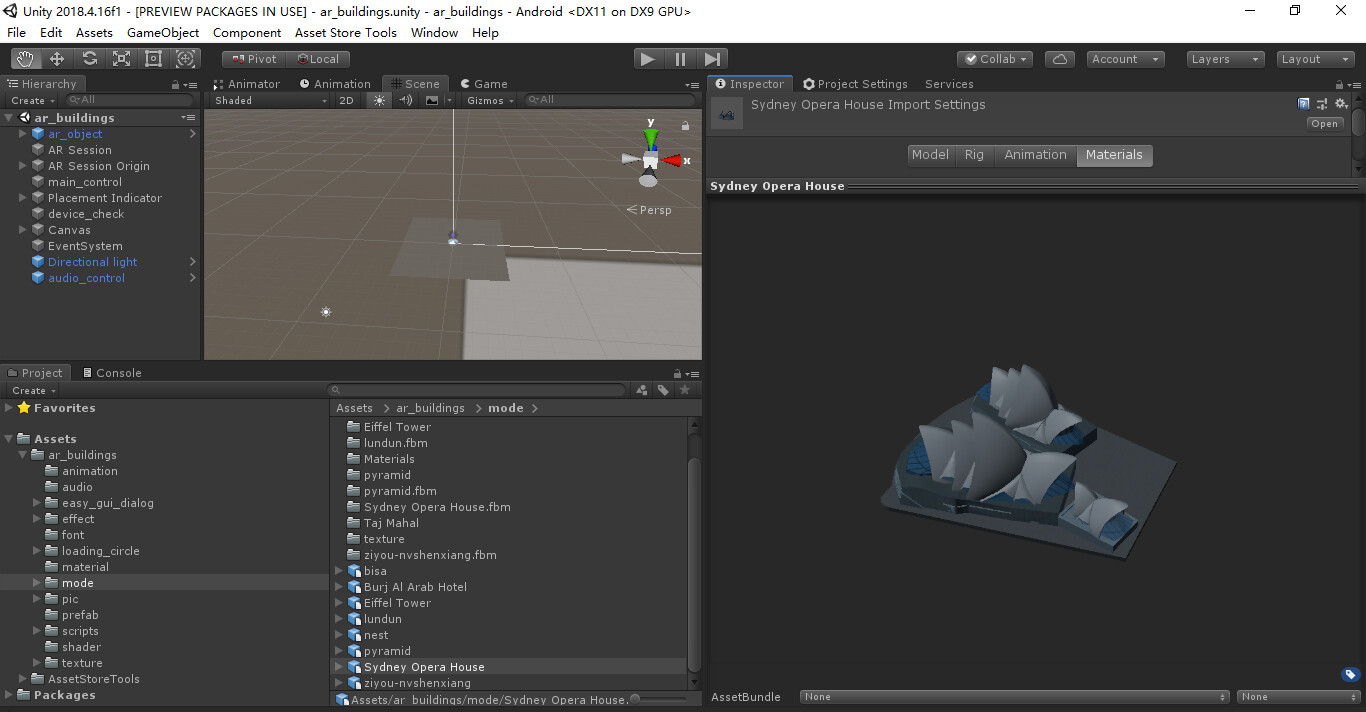The width and height of the screenshot is (1366, 712).
Task: Toggle 2D mode in the Scene view
Action: pyautogui.click(x=346, y=100)
